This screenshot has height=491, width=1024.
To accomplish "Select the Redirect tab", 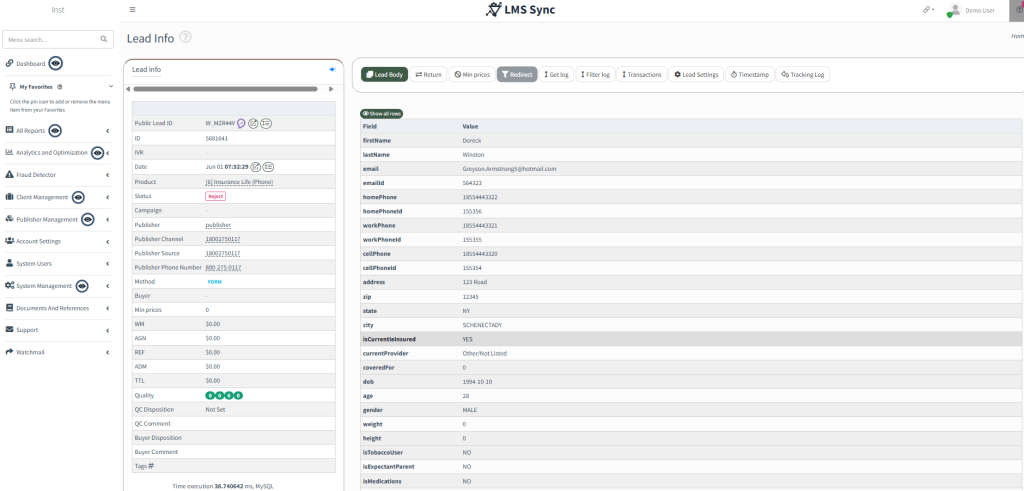I will coord(517,74).
